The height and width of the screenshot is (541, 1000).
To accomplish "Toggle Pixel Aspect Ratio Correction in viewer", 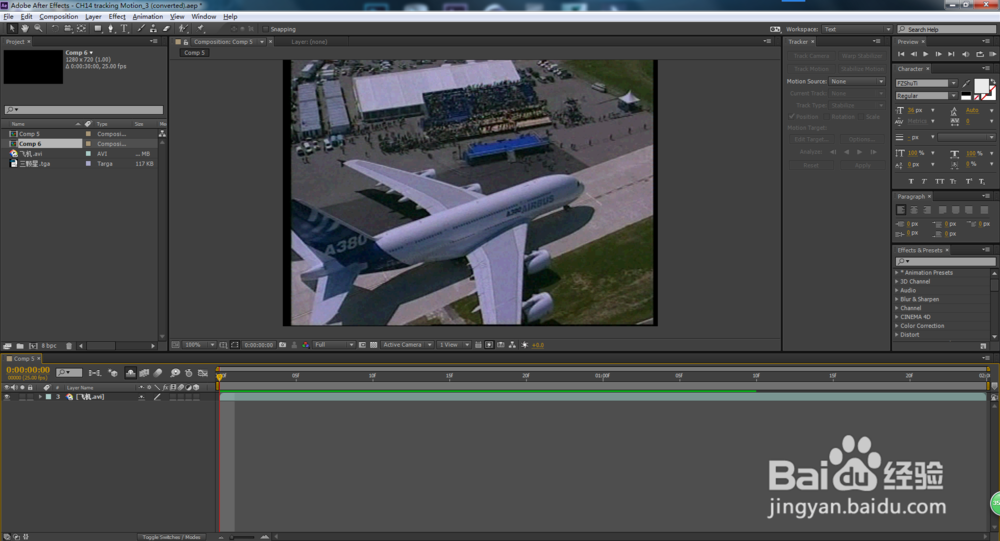I will [478, 345].
